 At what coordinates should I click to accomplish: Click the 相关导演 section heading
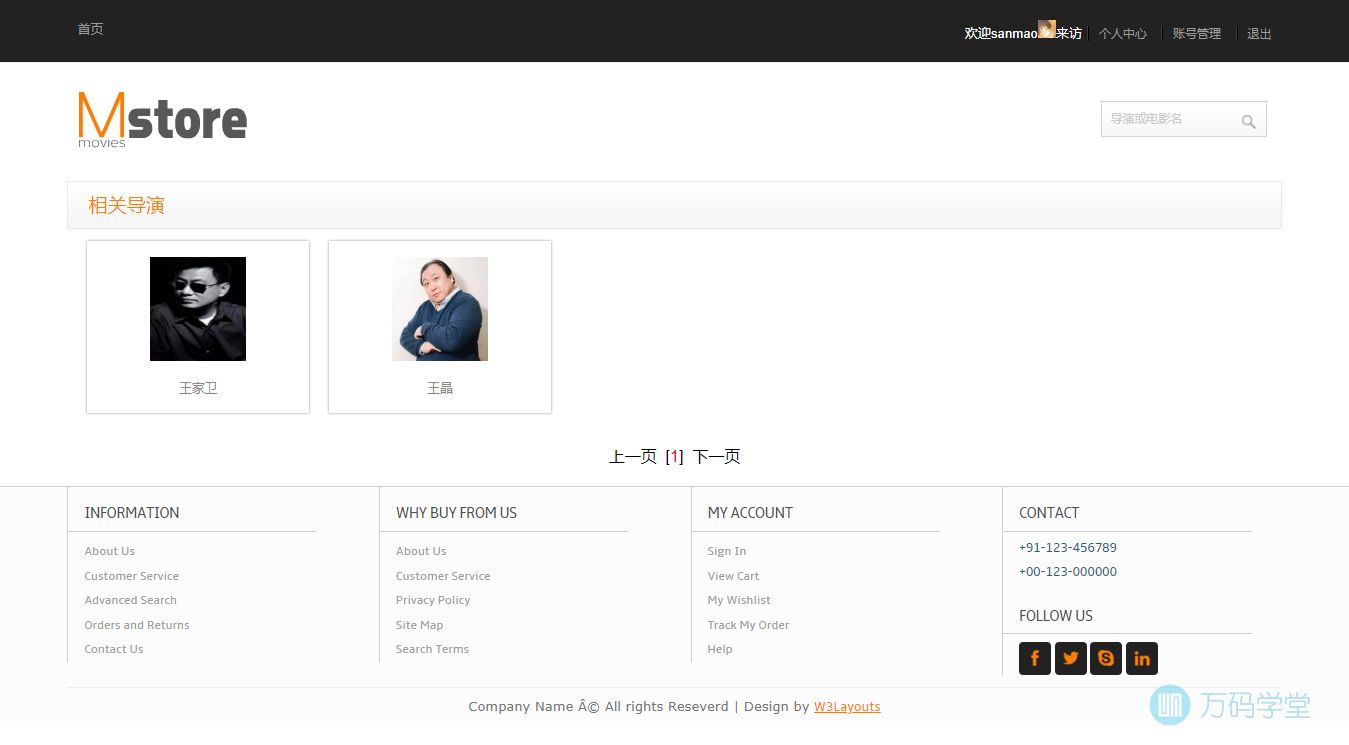tap(126, 205)
